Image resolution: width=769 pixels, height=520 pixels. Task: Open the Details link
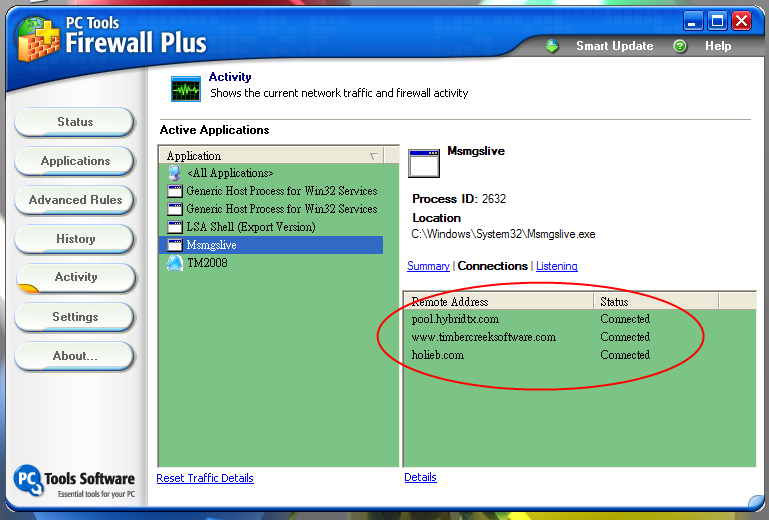[420, 477]
